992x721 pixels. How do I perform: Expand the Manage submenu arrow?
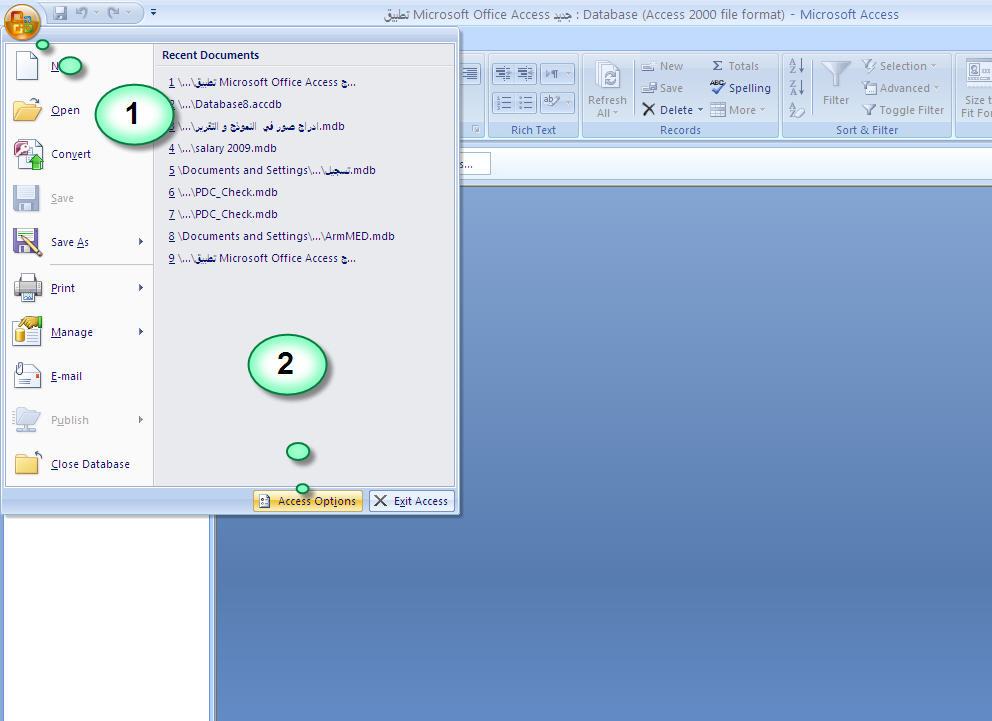pos(141,331)
